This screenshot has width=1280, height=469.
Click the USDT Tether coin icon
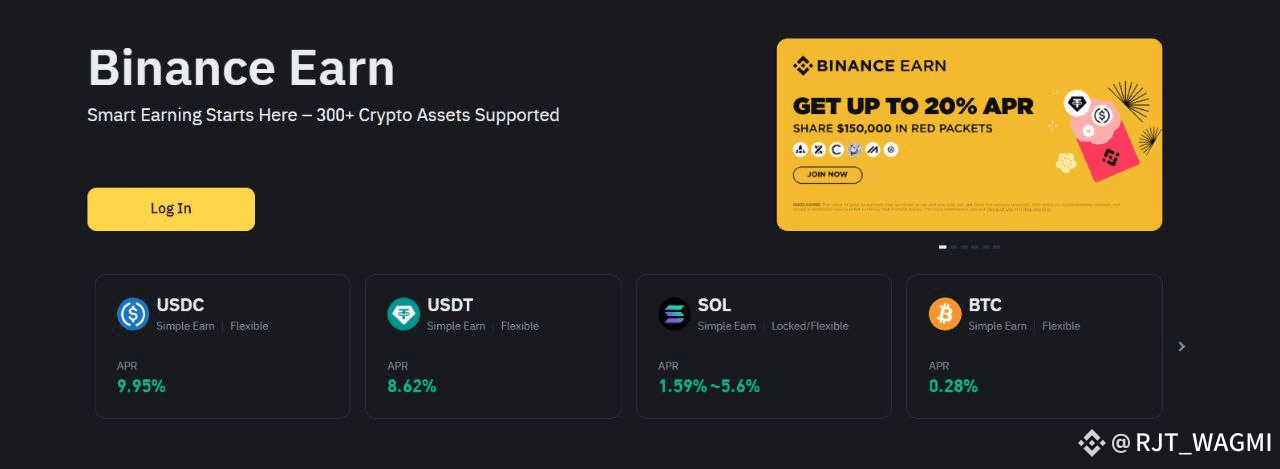pos(404,314)
